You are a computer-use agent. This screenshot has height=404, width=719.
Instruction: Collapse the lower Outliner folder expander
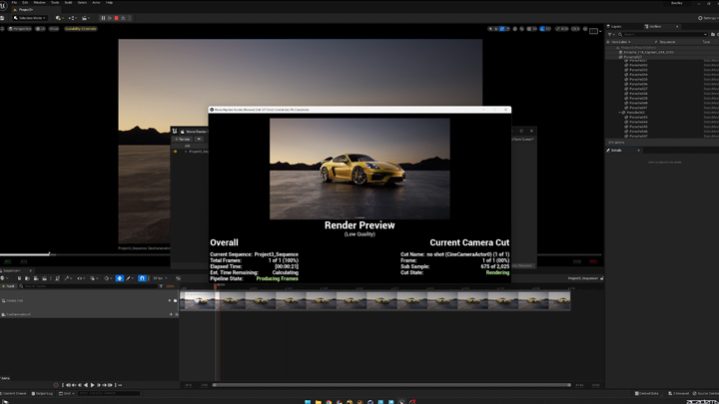(x=619, y=112)
